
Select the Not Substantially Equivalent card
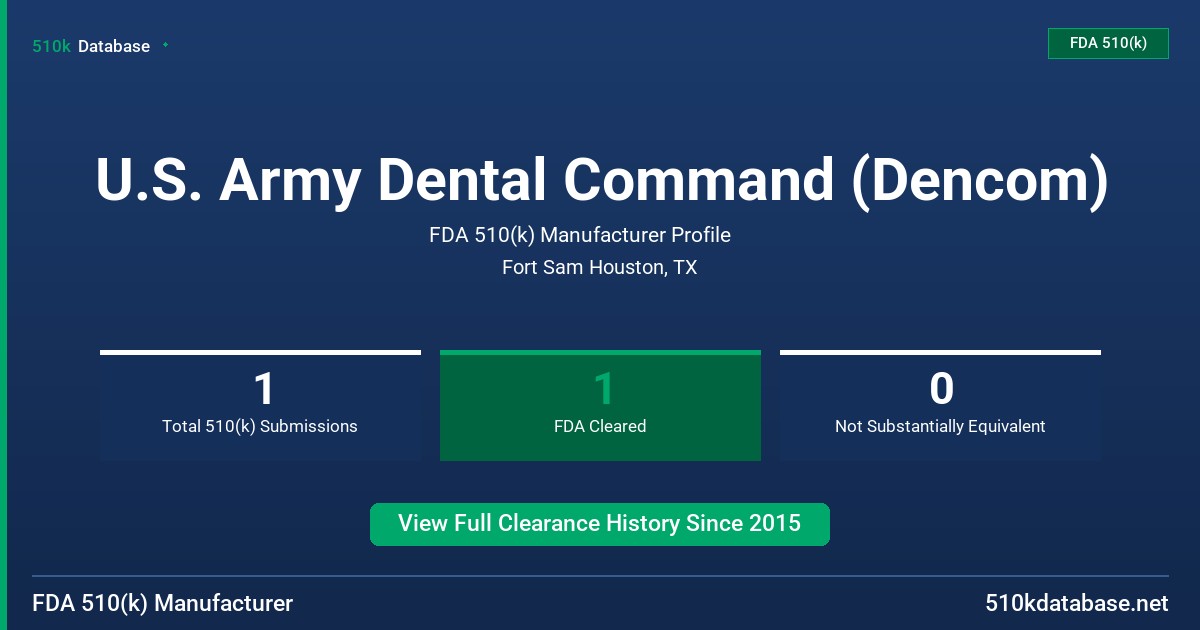pyautogui.click(x=940, y=405)
